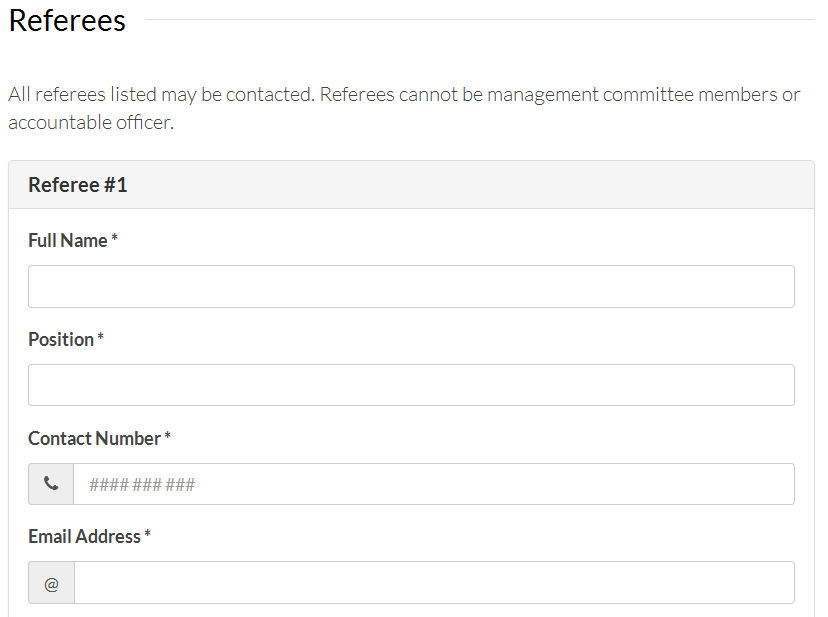Screen dimensions: 828x617
Task: Activate the Email Address input box
Action: [x=434, y=583]
